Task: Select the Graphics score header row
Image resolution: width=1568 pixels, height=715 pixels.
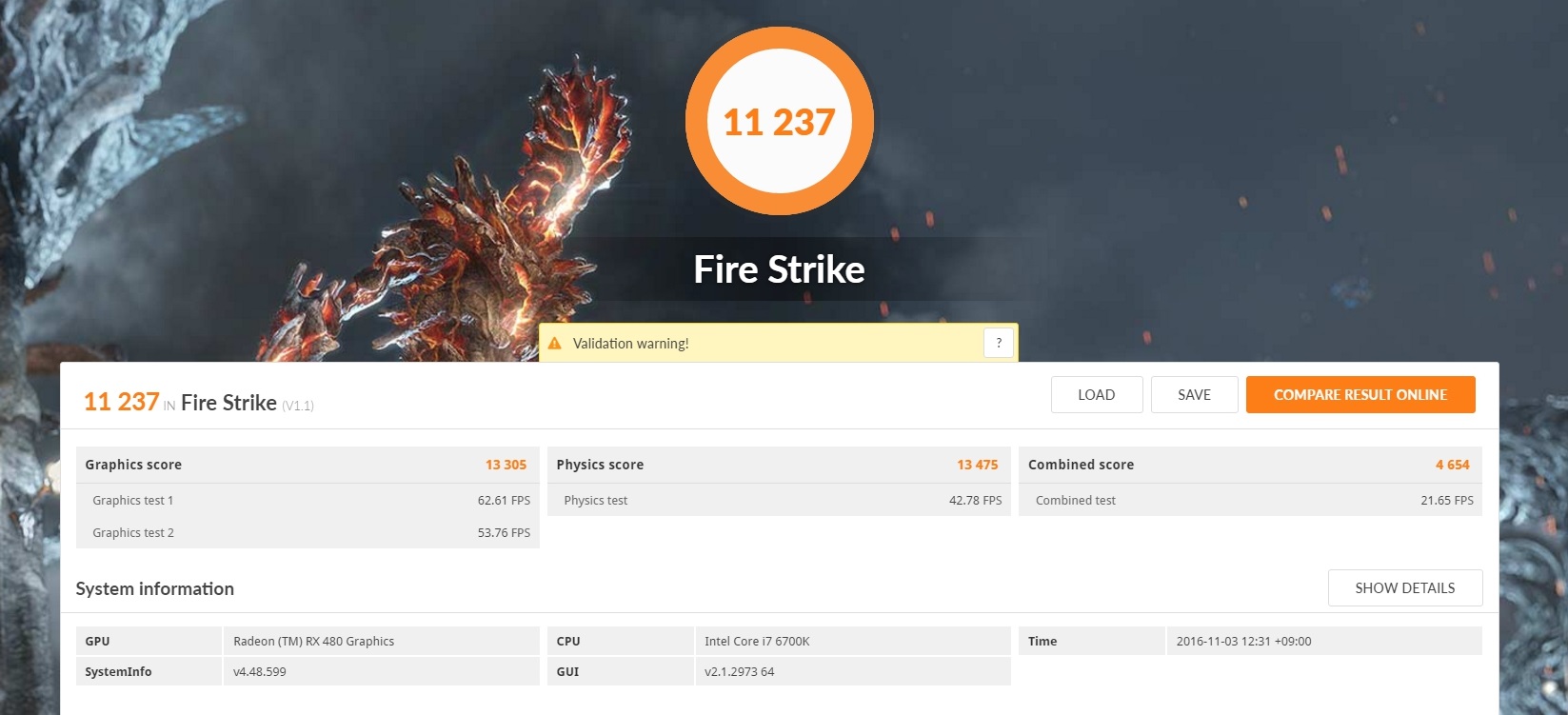Action: pyautogui.click(x=308, y=465)
